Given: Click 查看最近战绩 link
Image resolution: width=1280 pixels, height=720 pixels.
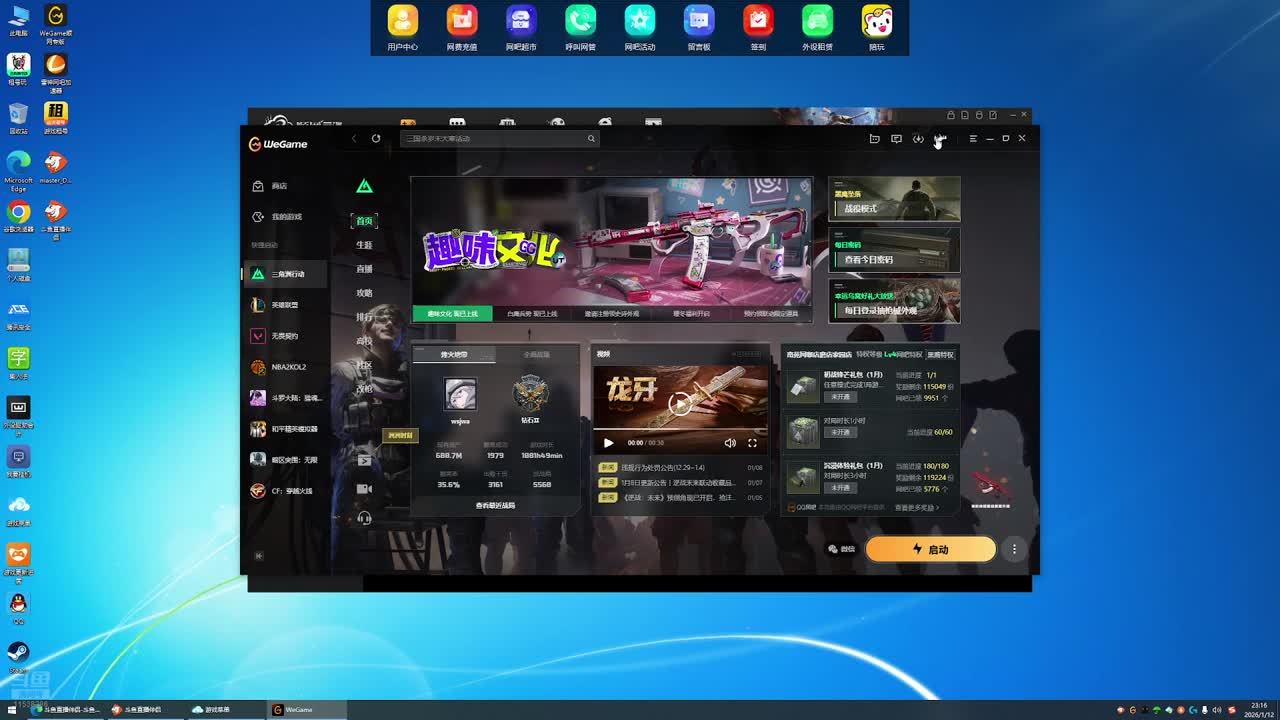Looking at the screenshot, I should tap(495, 506).
